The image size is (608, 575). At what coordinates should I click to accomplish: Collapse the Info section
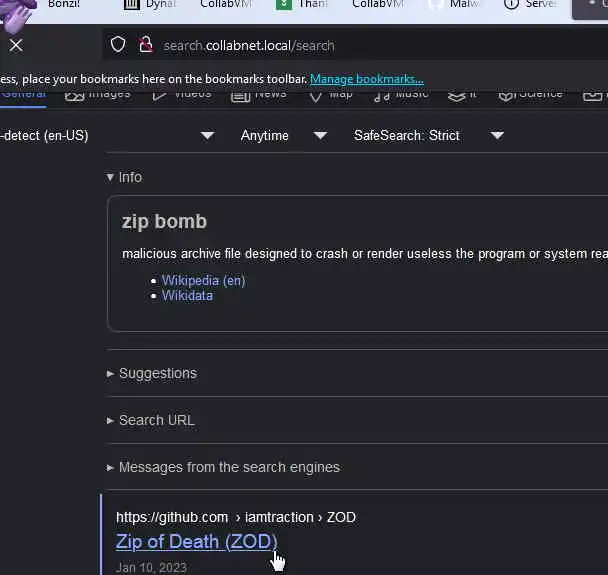pyautogui.click(x=124, y=178)
